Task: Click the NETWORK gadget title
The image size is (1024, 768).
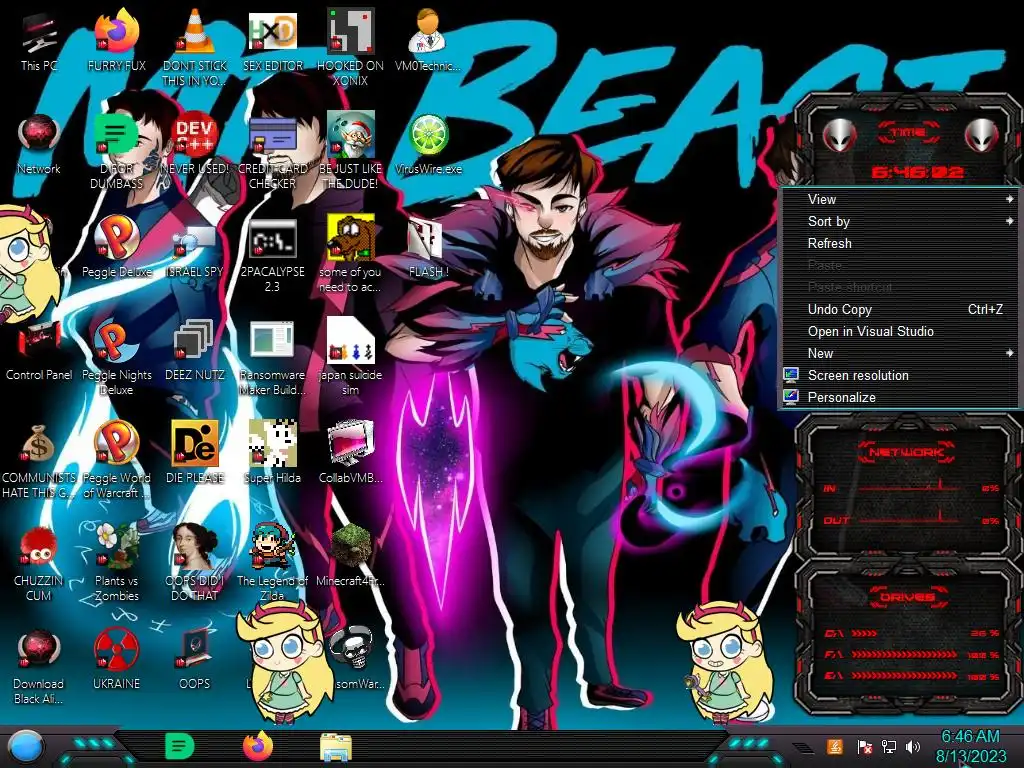Action: [906, 452]
